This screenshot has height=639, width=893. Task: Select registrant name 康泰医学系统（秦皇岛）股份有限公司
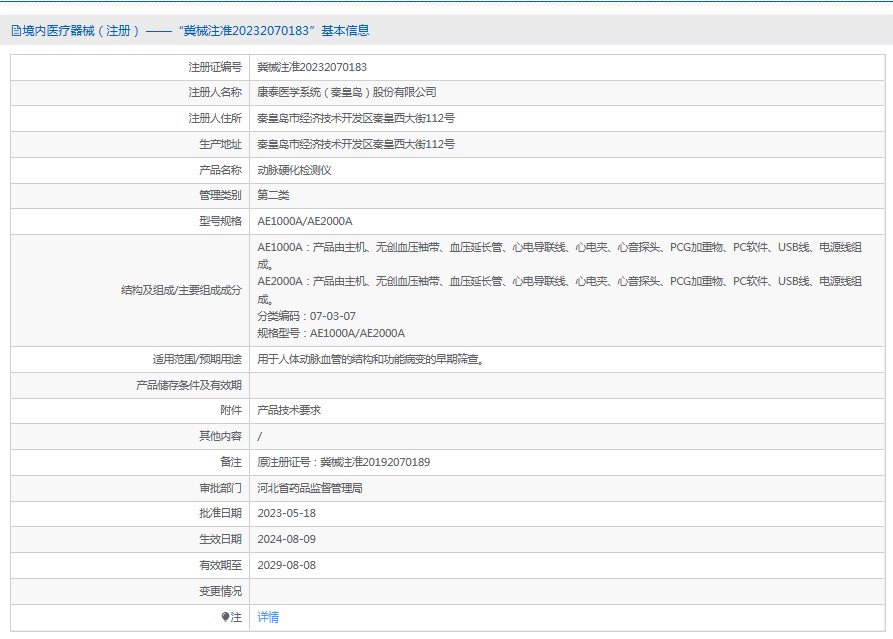point(347,92)
